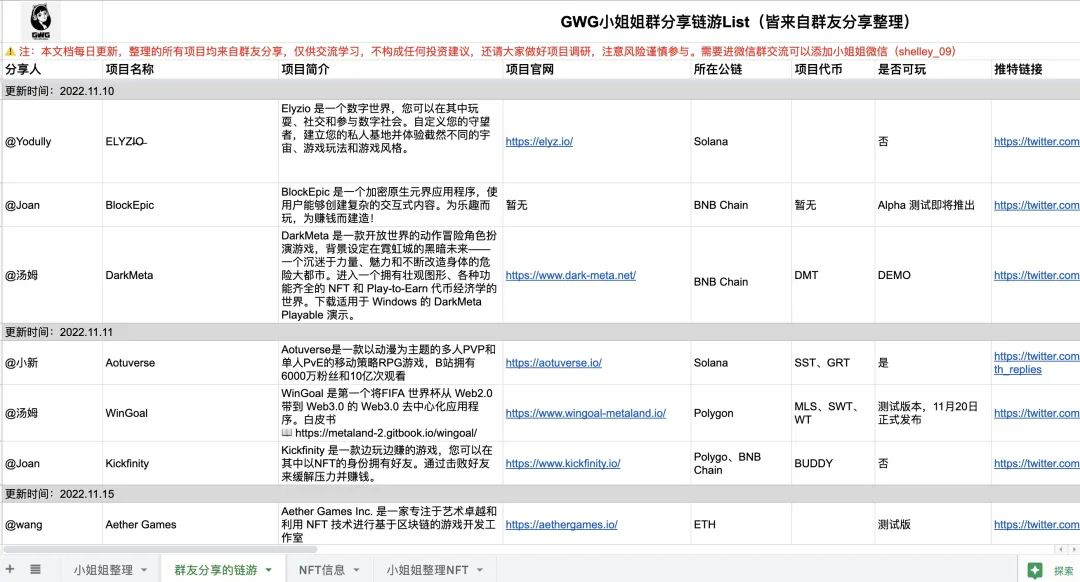1080x582 pixels.
Task: Open 小姐姐整理NFT tab dropdown arrow
Action: [479, 570]
